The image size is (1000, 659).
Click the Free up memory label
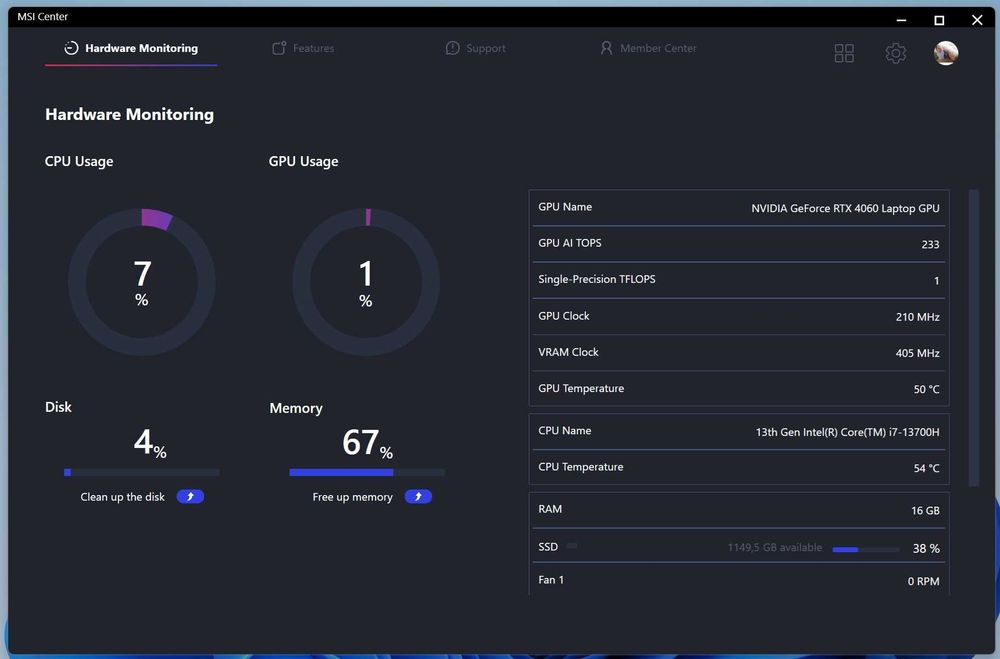tap(353, 497)
